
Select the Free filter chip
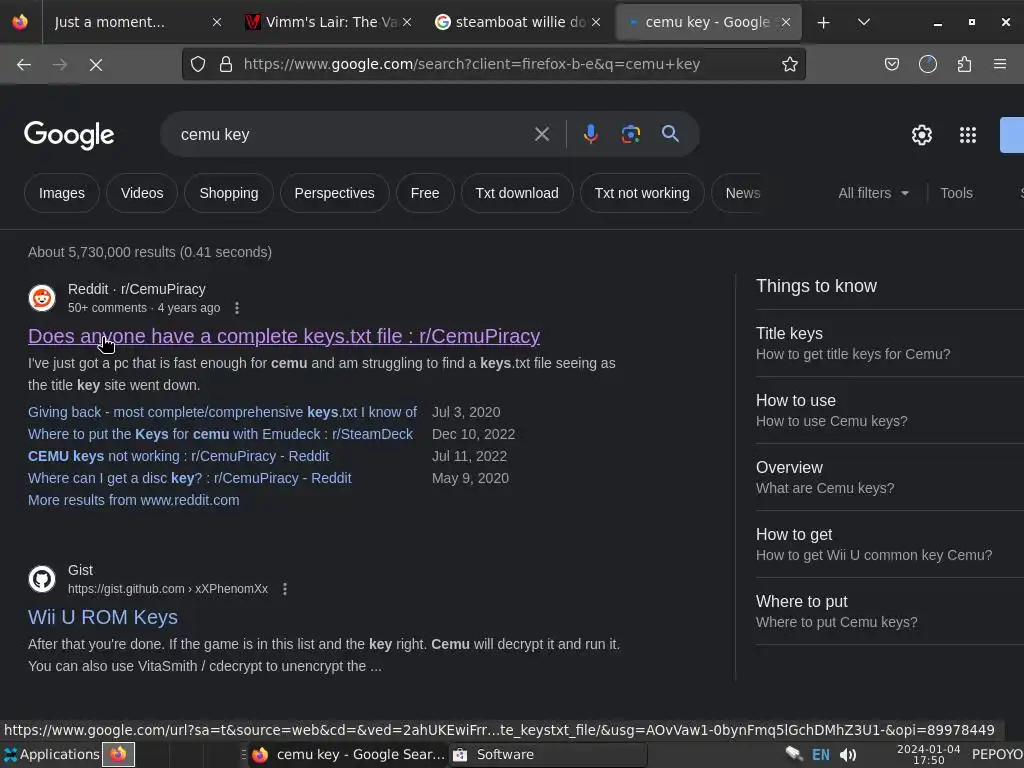coord(424,193)
